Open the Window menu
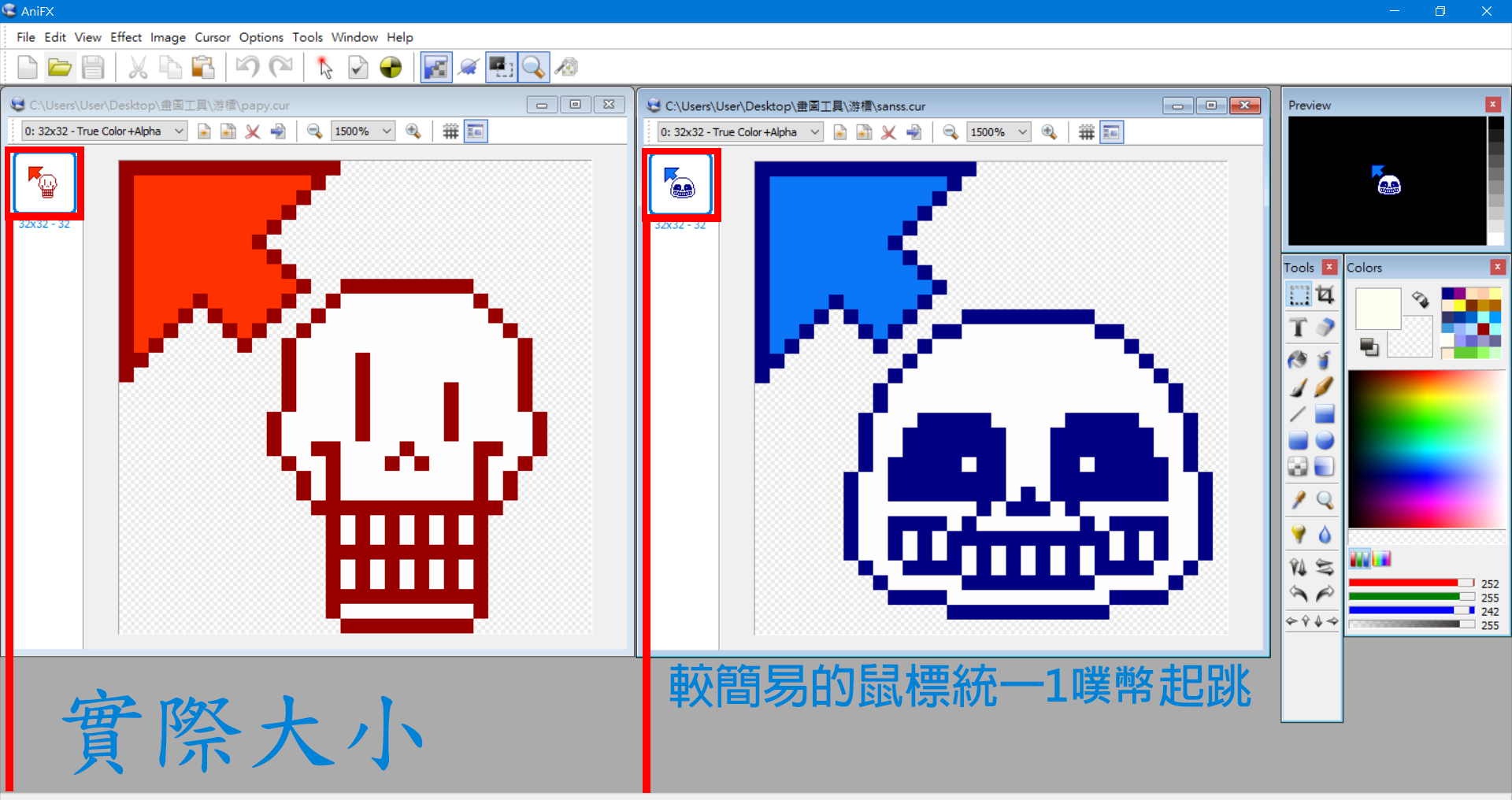 tap(354, 37)
